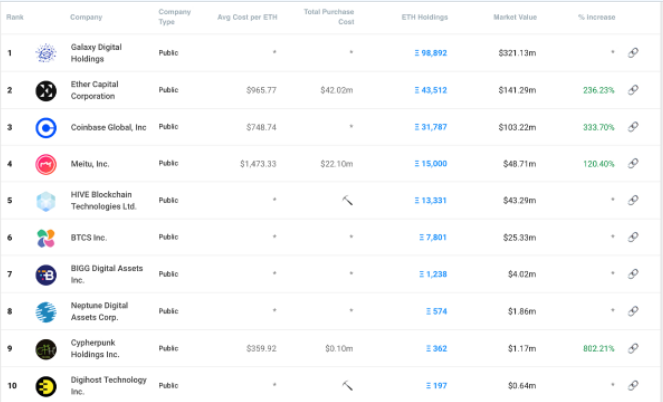Image resolution: width=663 pixels, height=402 pixels.
Task: Click mining pickaxe icon in Digihost Technology row
Action: (347, 385)
